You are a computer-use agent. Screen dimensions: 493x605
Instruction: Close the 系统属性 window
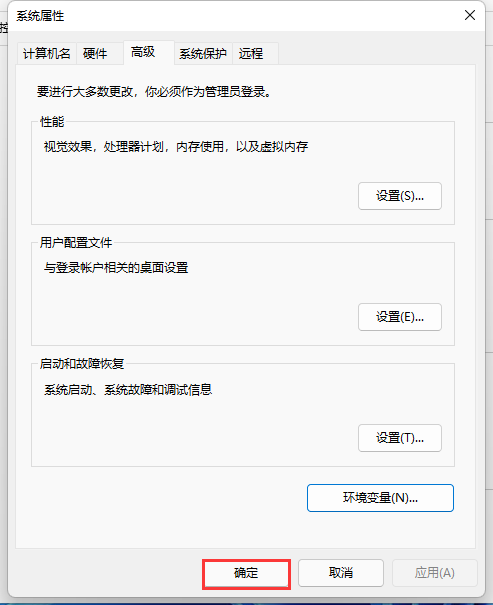[x=469, y=15]
